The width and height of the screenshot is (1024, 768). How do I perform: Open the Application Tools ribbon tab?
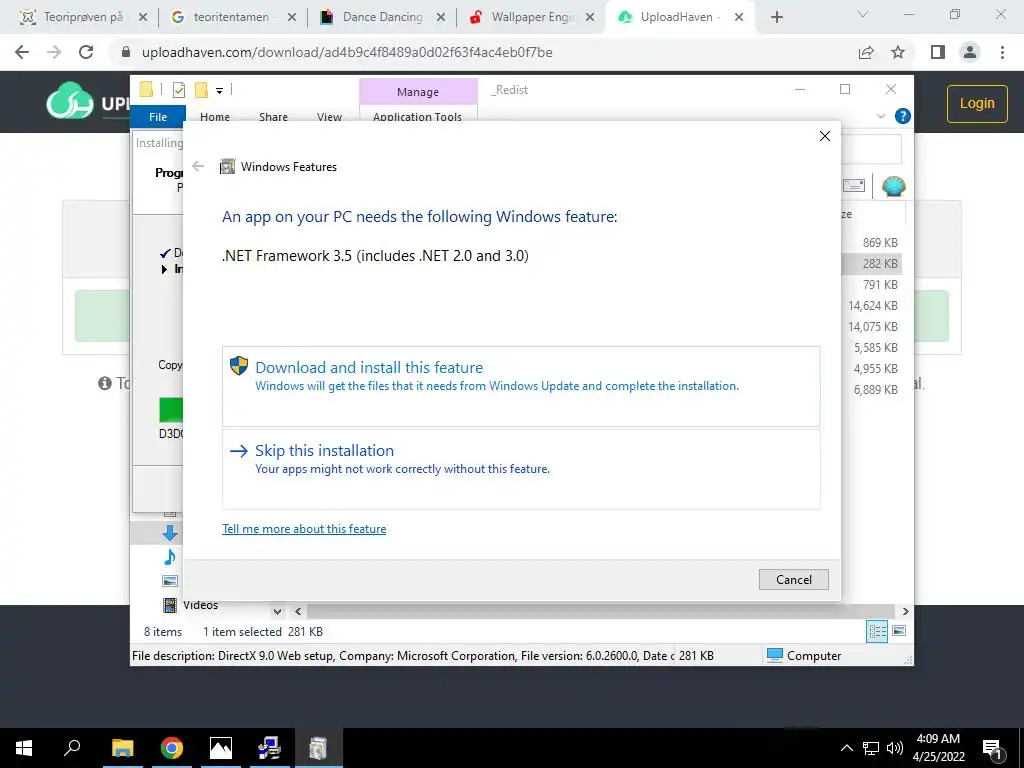[x=417, y=117]
